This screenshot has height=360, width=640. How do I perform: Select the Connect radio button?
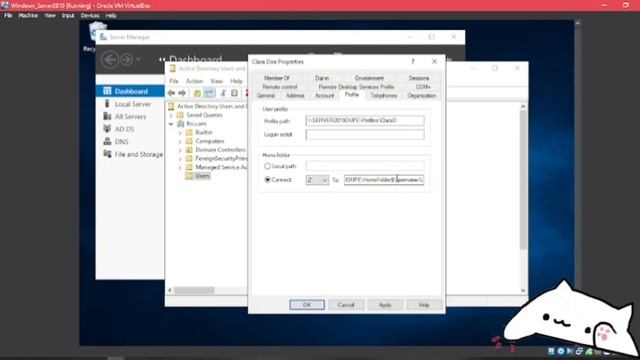267,180
